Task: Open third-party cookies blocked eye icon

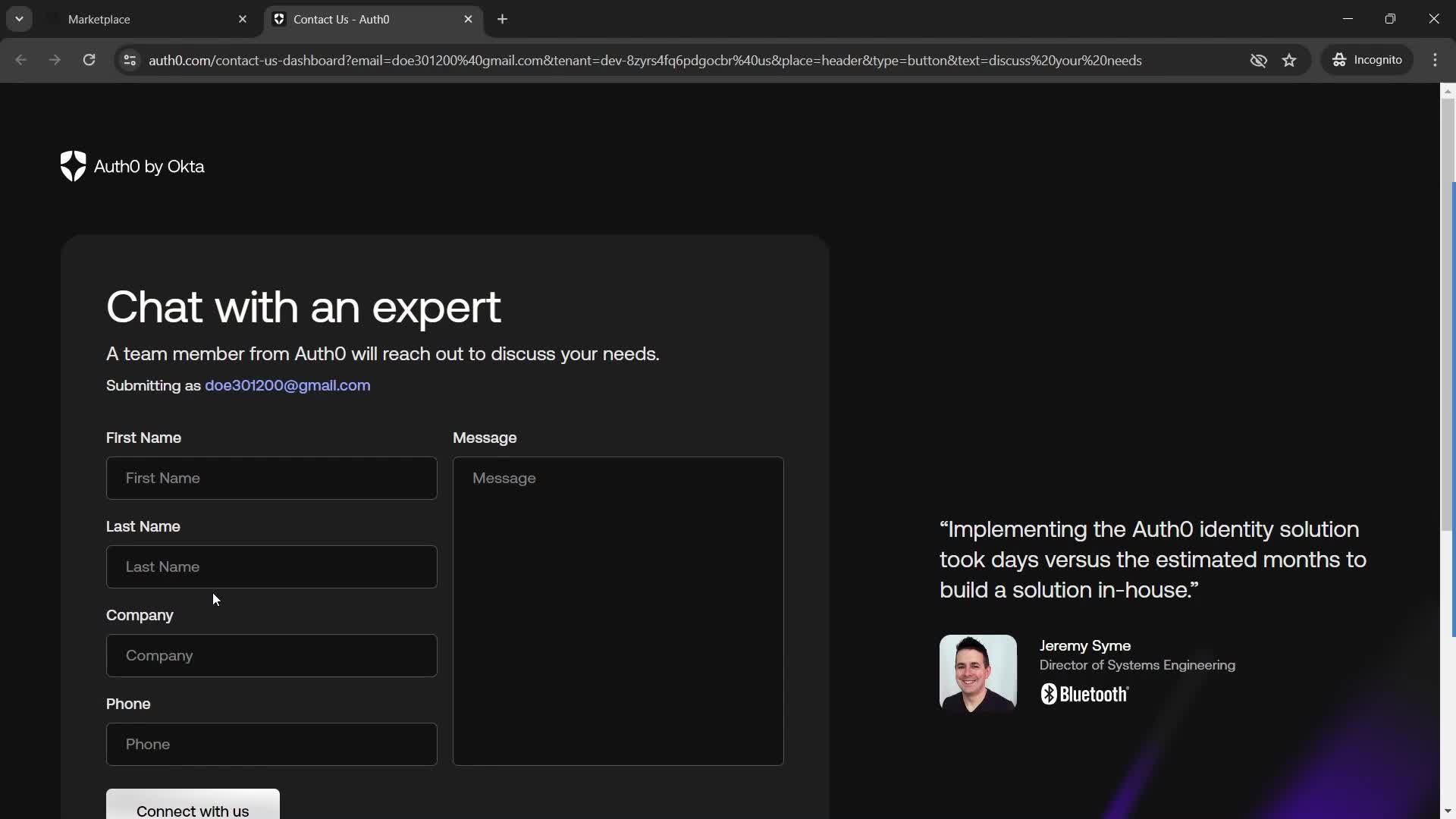Action: [1259, 60]
